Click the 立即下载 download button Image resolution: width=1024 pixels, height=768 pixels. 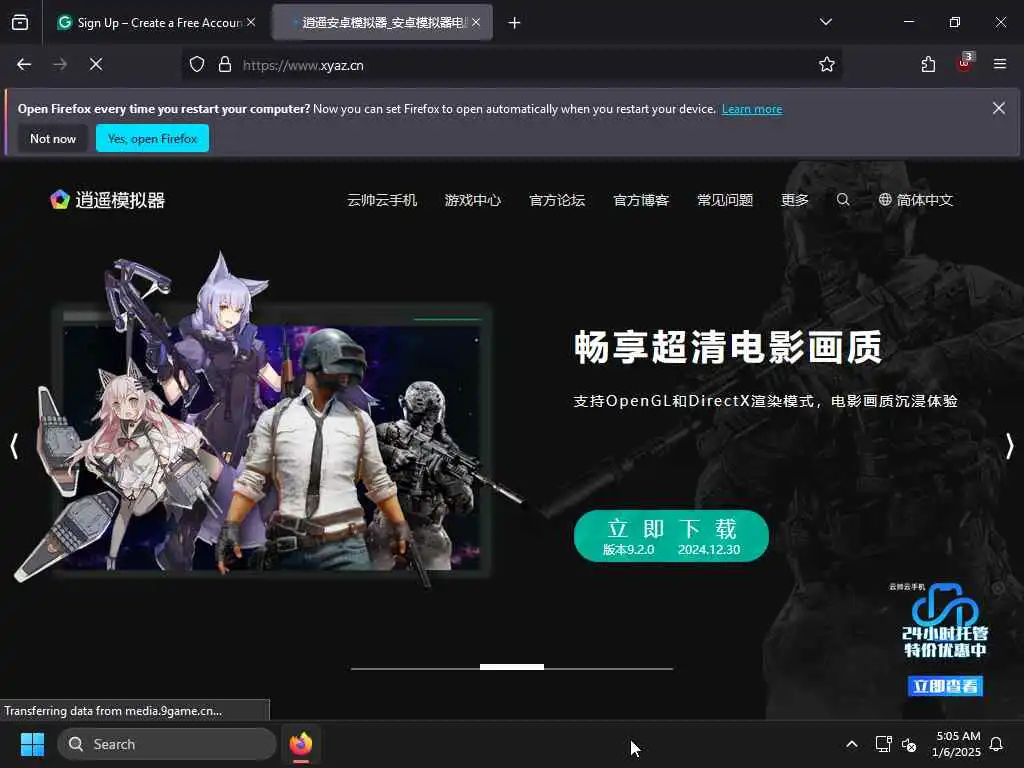(671, 536)
